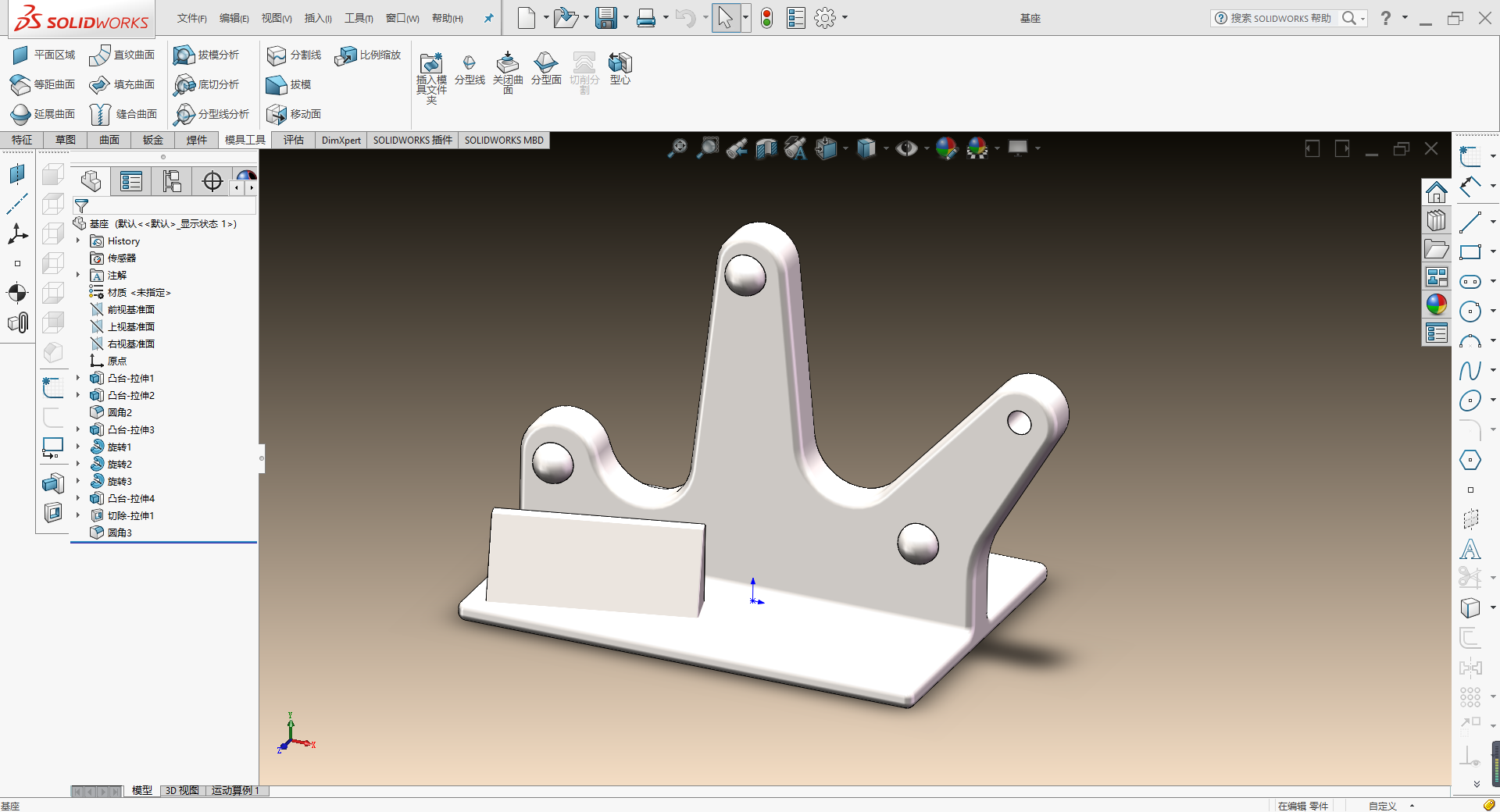The width and height of the screenshot is (1500, 812).
Task: Switch to the 特征 features tab
Action: click(22, 140)
